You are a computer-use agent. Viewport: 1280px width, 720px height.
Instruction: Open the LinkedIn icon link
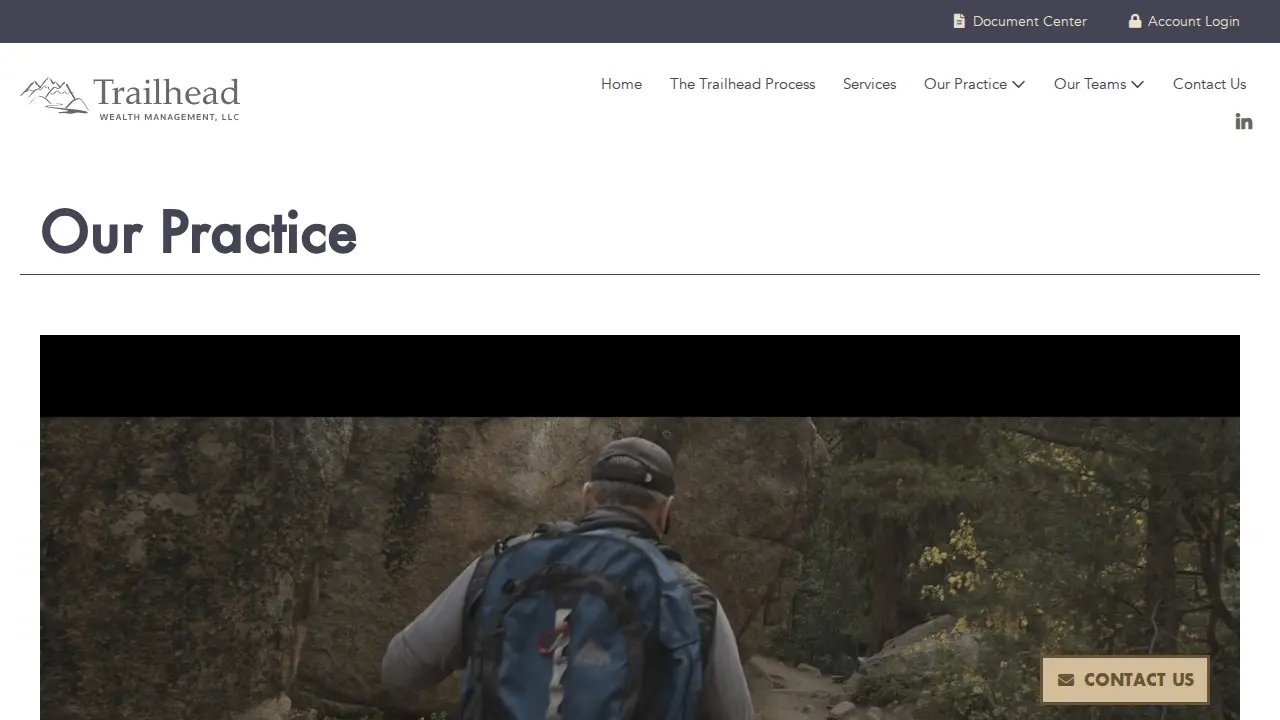click(1243, 121)
